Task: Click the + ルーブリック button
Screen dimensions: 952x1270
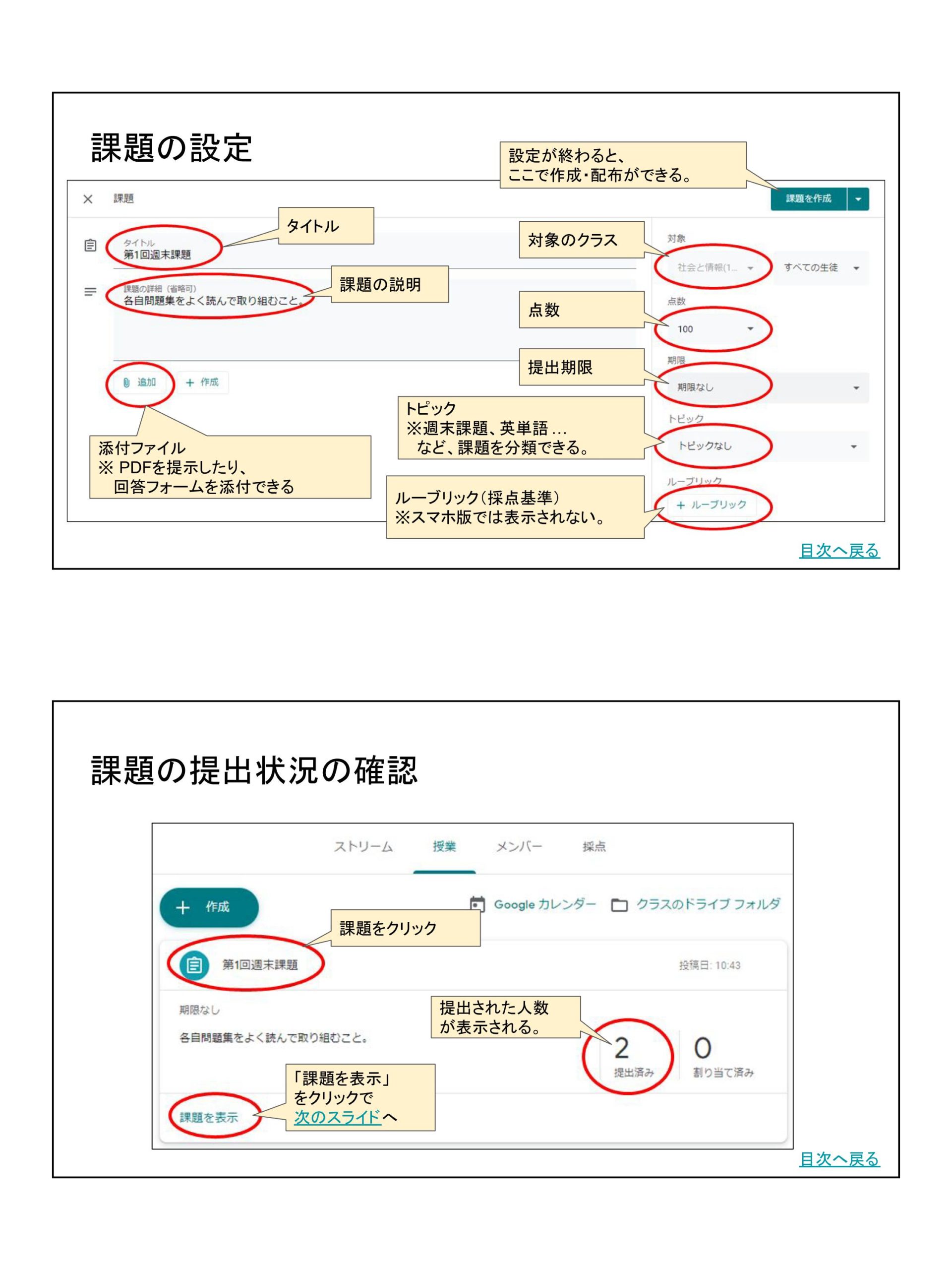Action: tap(712, 505)
